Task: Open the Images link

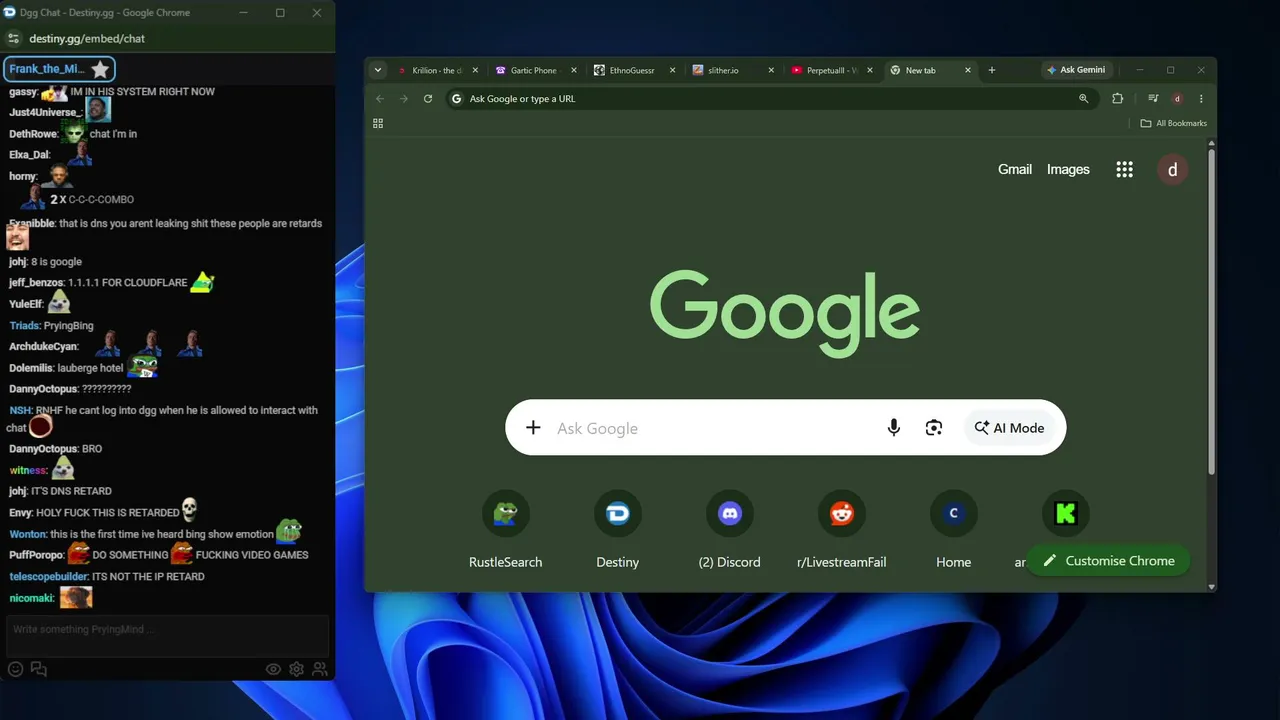Action: (1068, 169)
